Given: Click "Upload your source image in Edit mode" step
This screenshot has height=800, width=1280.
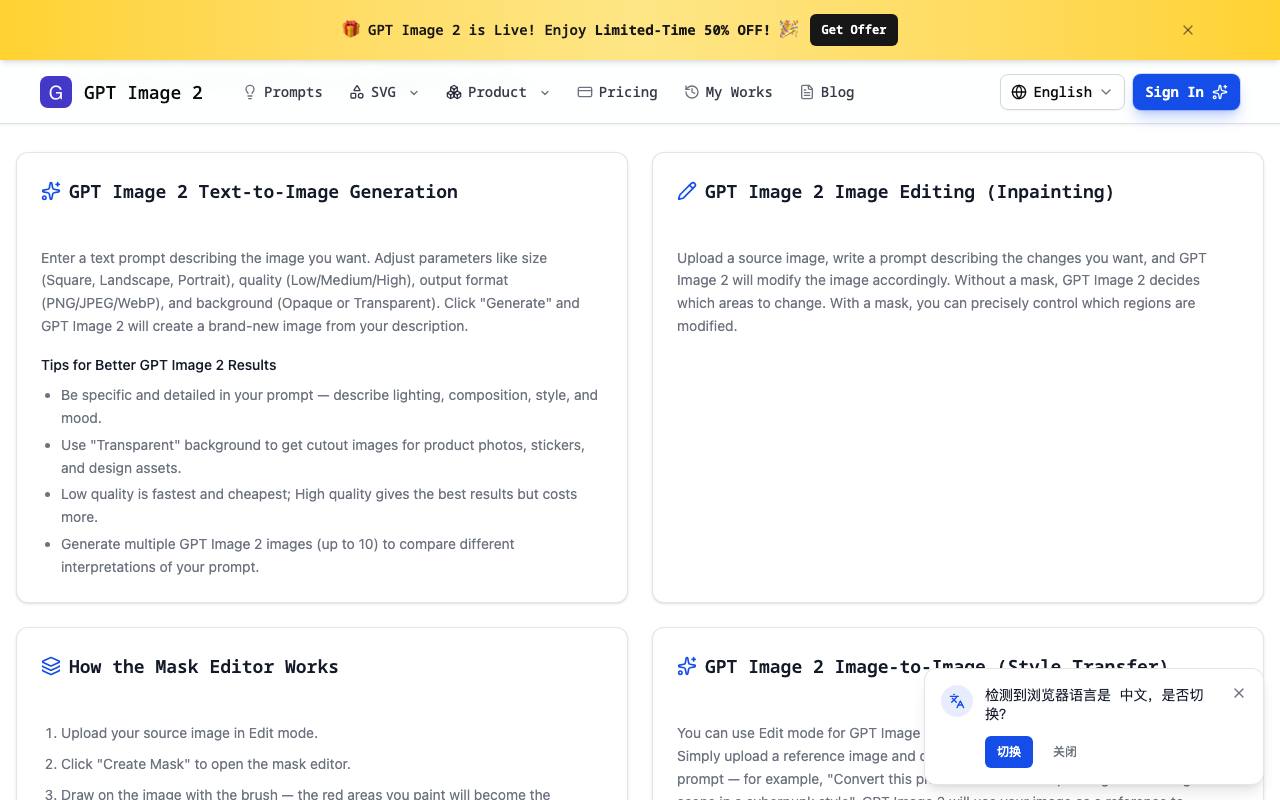Looking at the screenshot, I should [x=189, y=733].
